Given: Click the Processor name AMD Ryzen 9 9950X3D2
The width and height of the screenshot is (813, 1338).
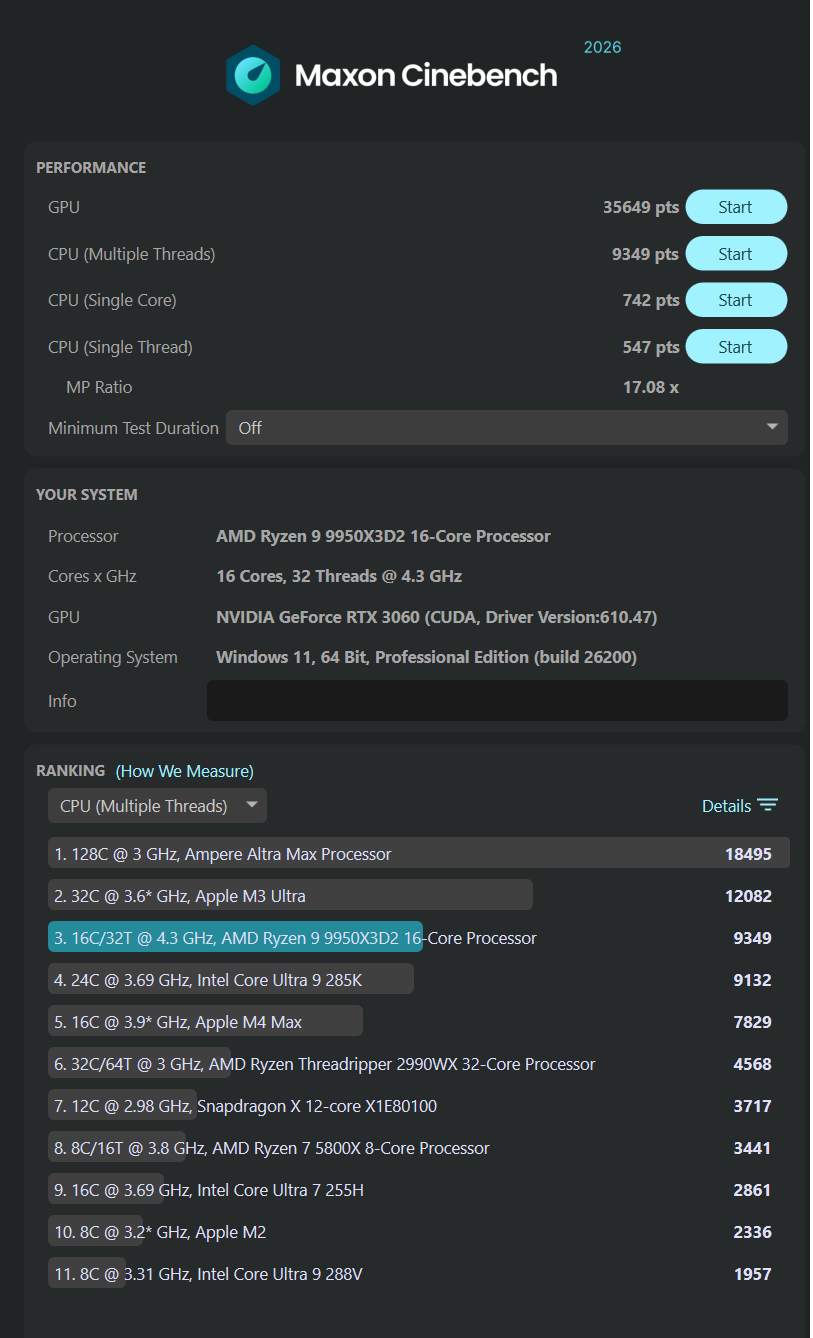Looking at the screenshot, I should point(383,536).
